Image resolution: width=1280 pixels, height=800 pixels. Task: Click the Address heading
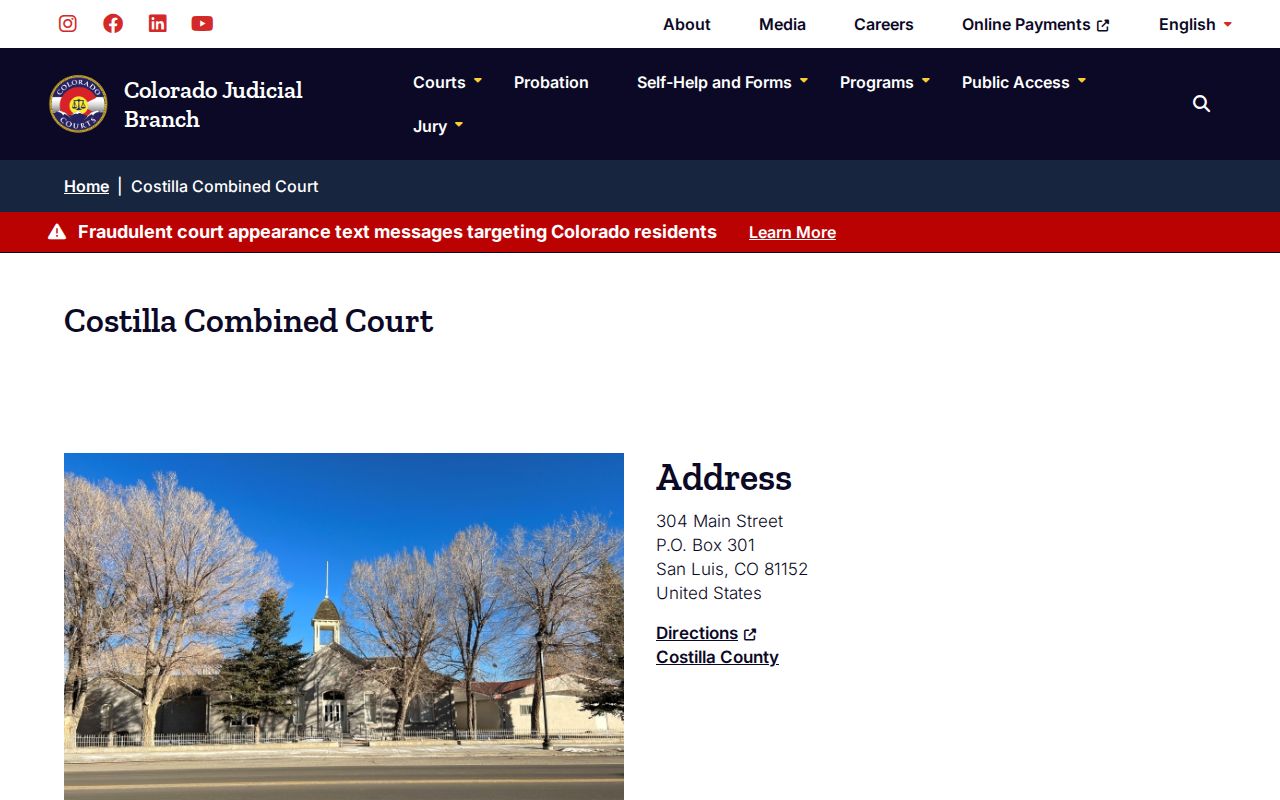pos(724,477)
